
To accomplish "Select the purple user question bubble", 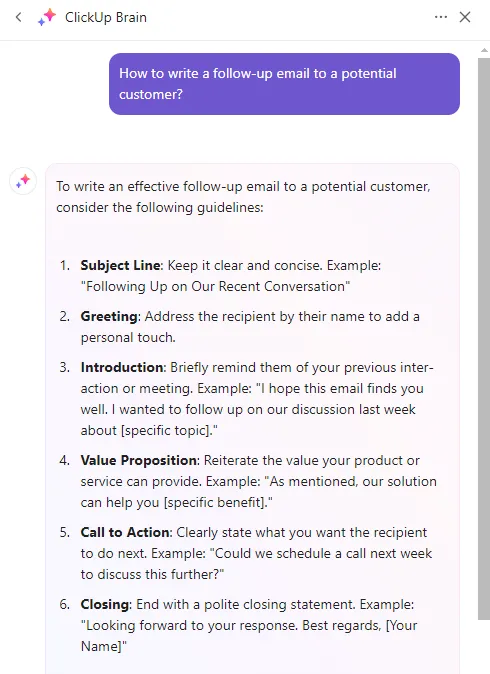I will 284,84.
